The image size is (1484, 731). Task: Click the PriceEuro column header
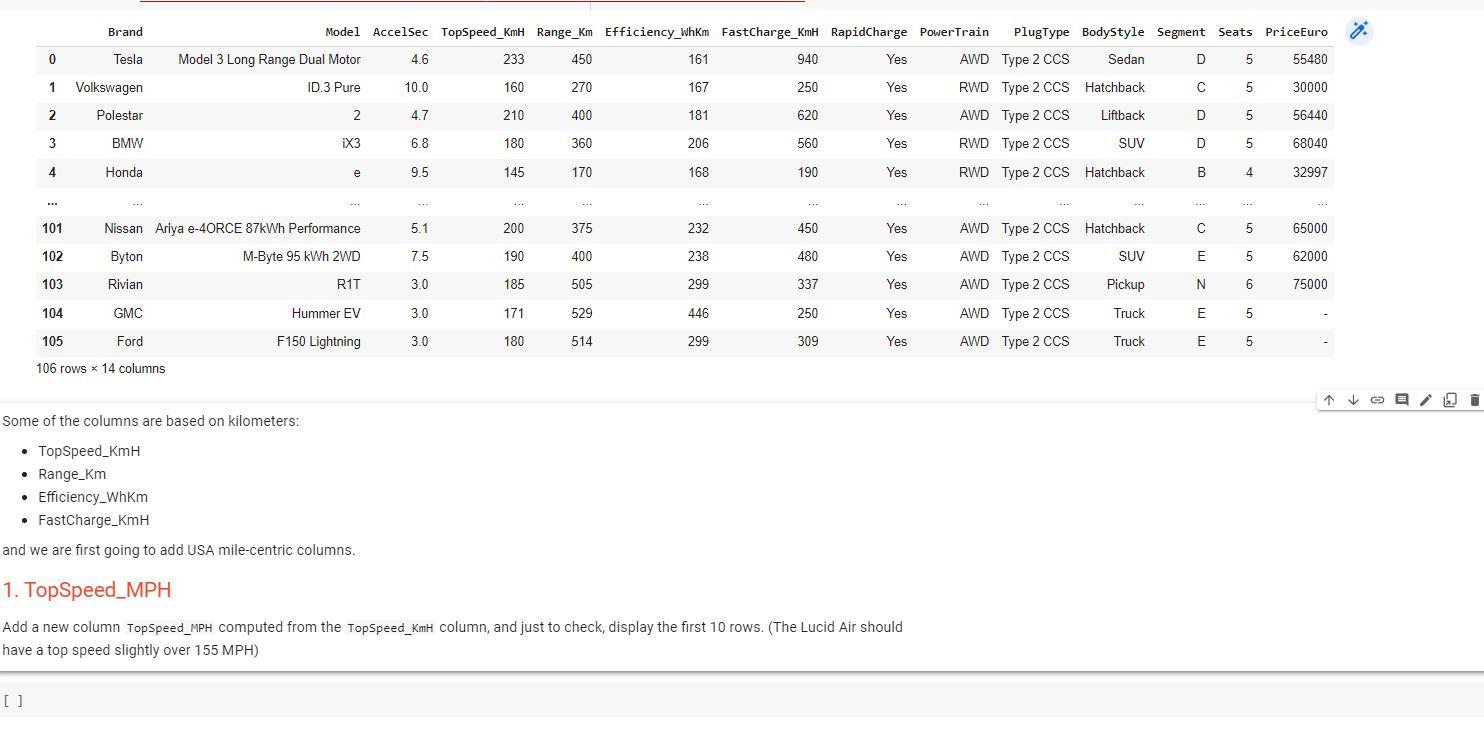[1296, 32]
